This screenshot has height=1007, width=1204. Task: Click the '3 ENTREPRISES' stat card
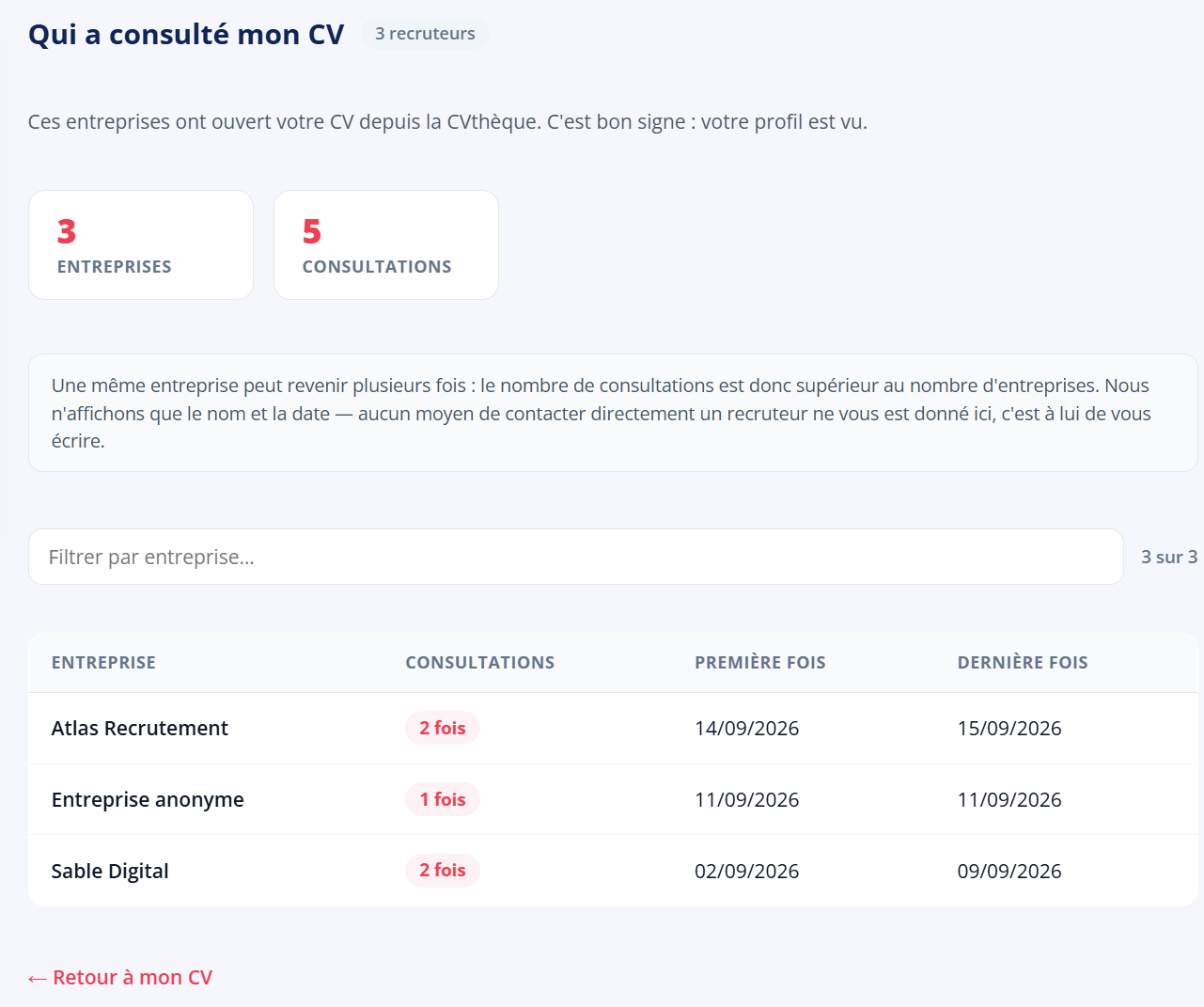tap(141, 245)
